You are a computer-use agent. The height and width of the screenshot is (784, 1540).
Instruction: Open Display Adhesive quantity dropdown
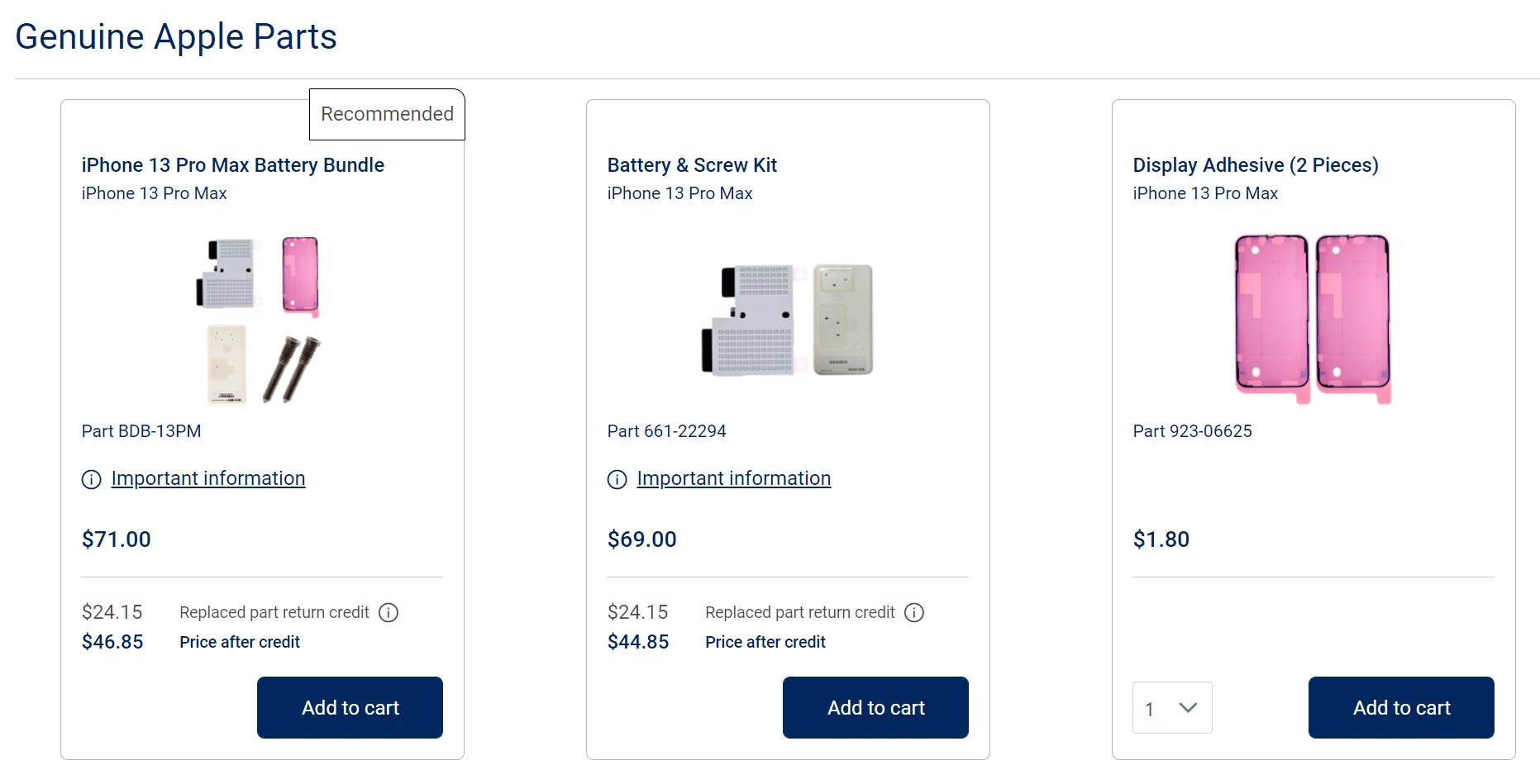click(x=1172, y=707)
